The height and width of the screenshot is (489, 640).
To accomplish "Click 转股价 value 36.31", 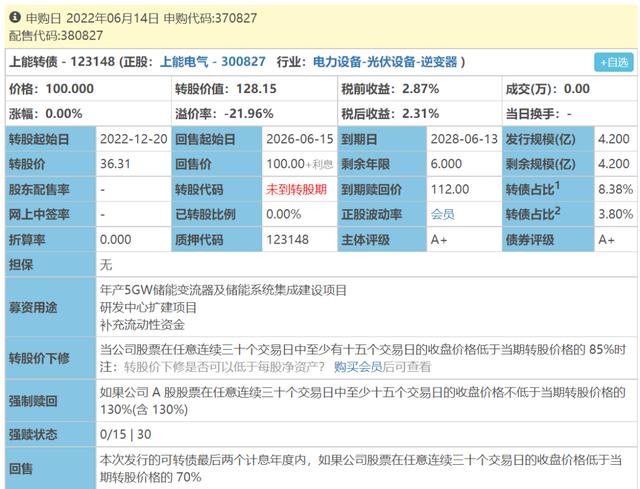I will click(x=115, y=164).
